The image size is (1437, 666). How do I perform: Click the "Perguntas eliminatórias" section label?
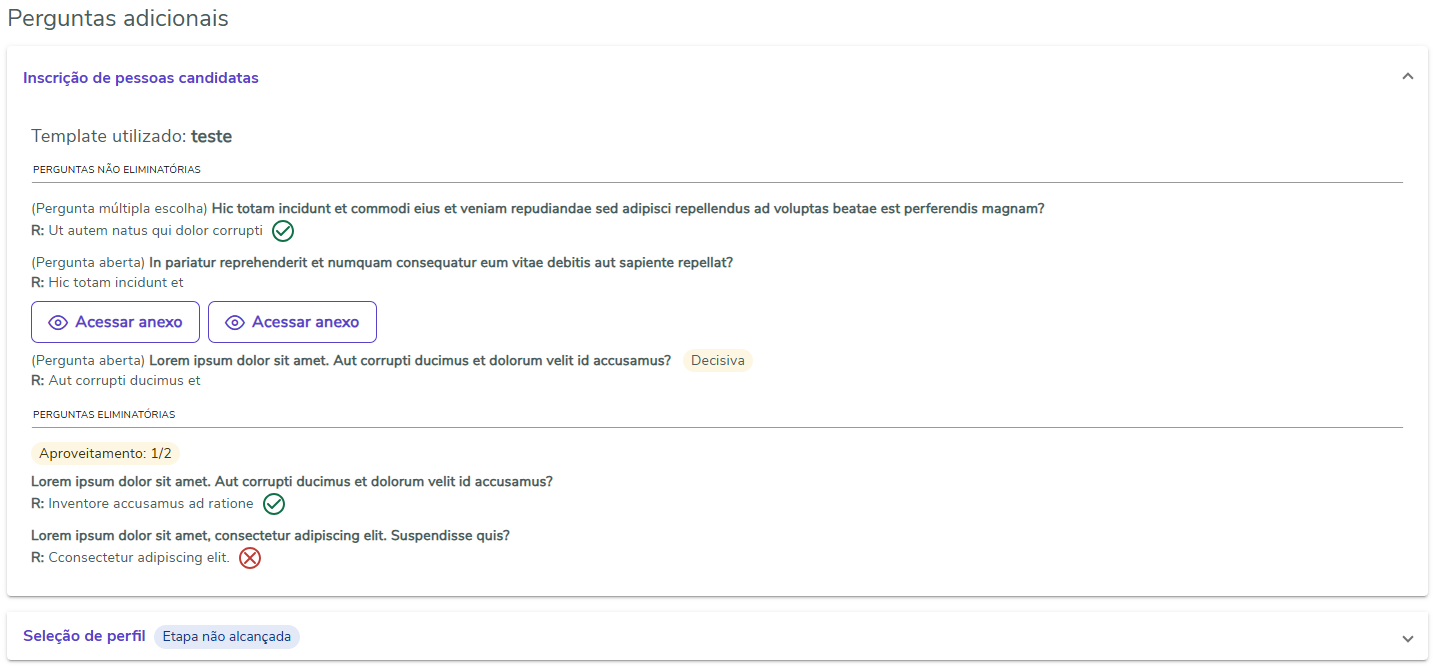point(104,414)
